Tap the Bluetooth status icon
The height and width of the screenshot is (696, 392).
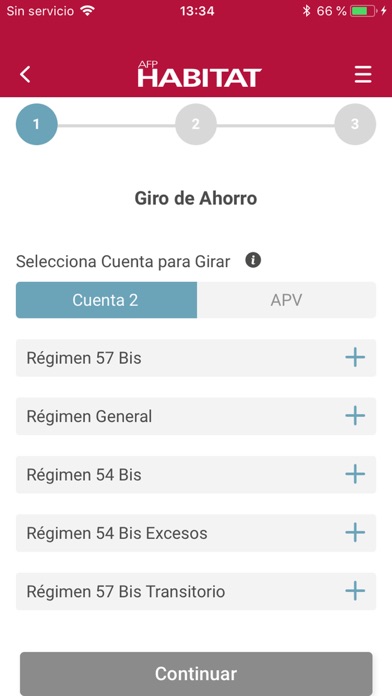pos(306,11)
